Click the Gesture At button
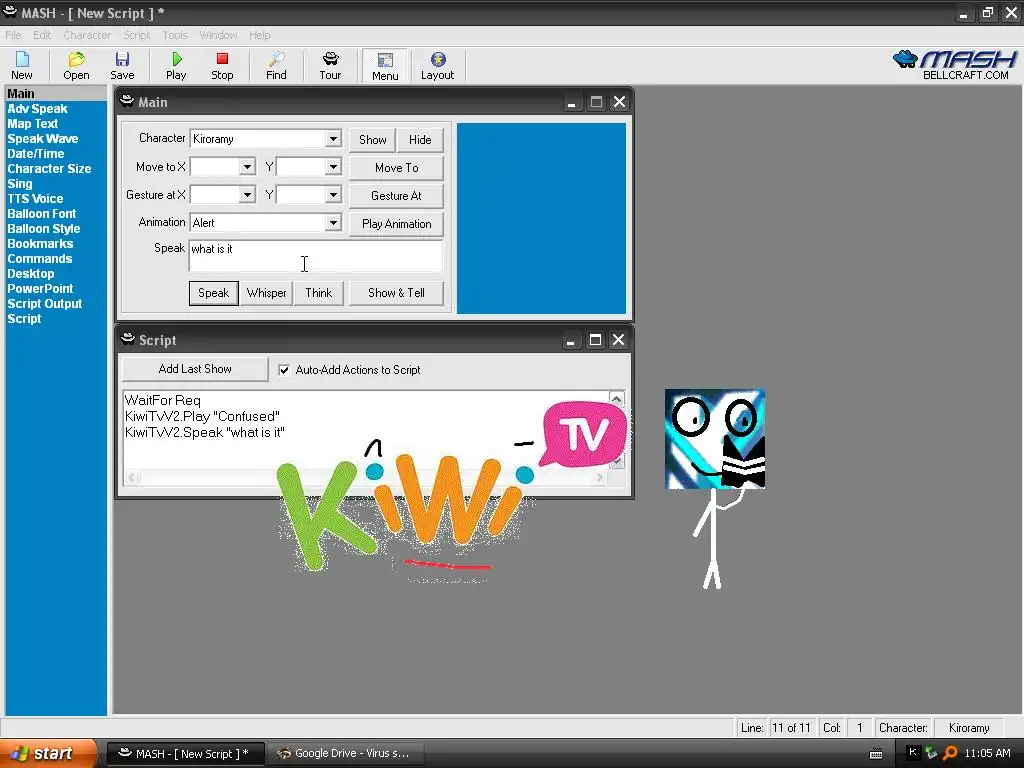 click(396, 196)
